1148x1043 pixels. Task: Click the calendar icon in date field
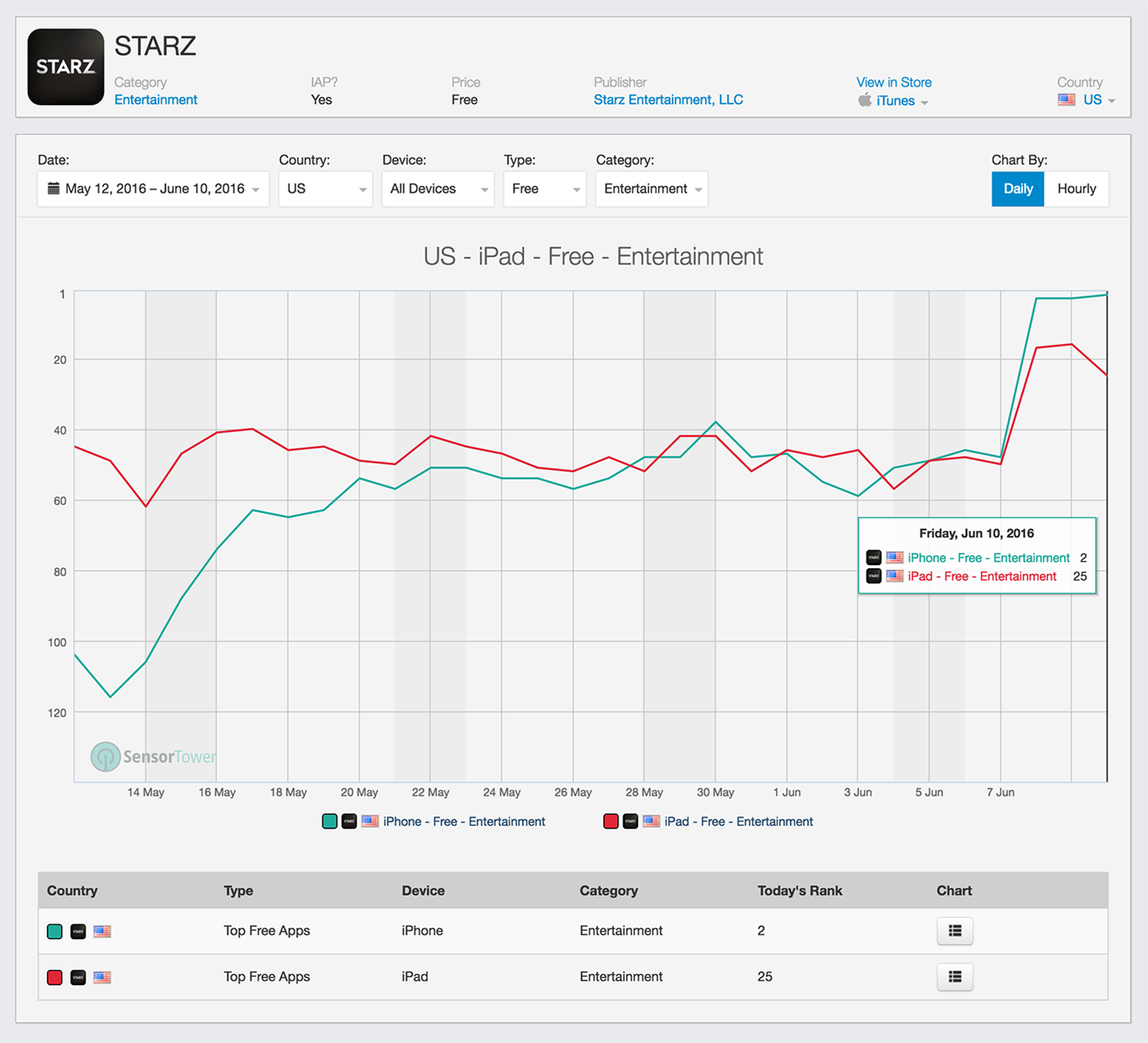[54, 188]
